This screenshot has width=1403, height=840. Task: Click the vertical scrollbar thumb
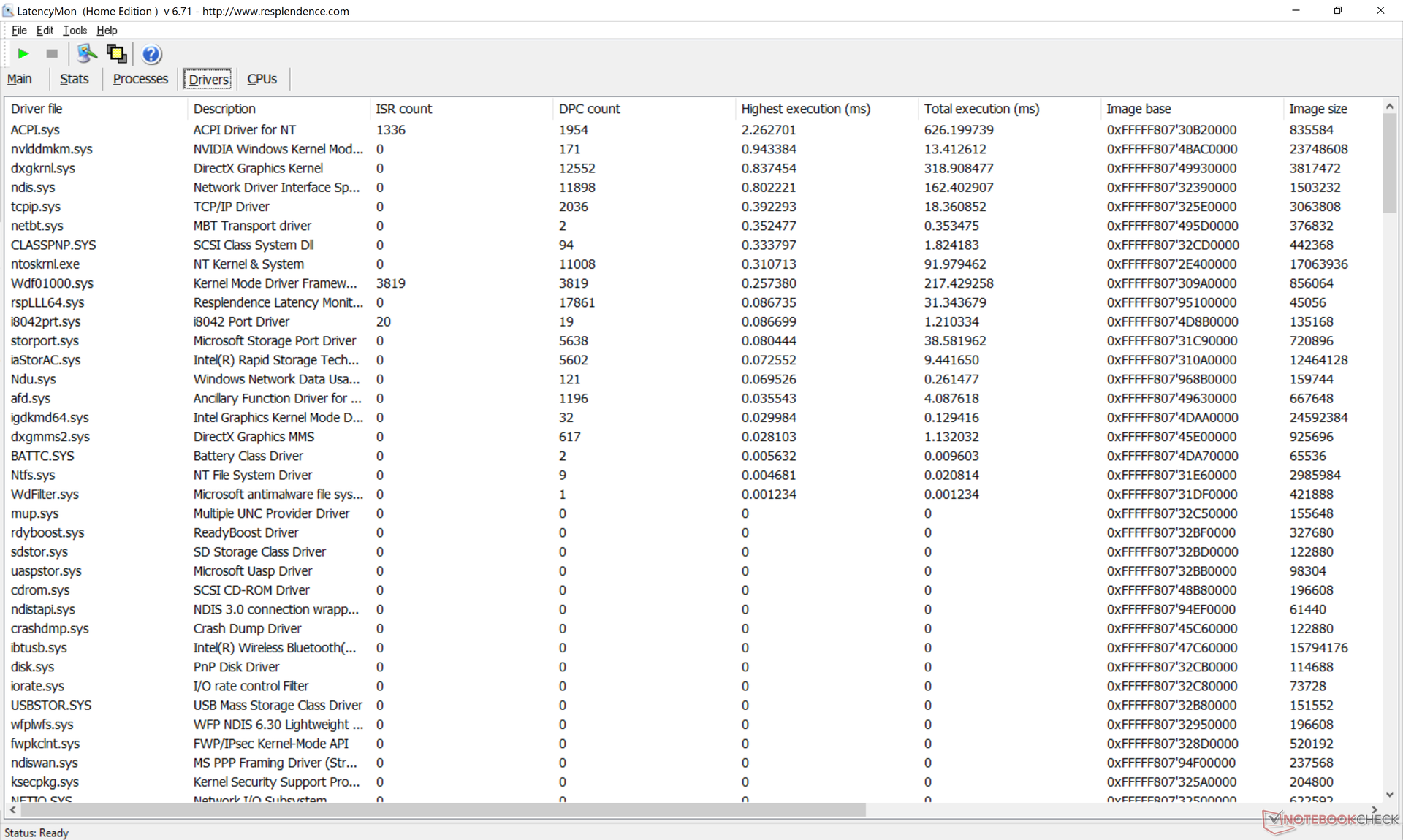[1389, 164]
